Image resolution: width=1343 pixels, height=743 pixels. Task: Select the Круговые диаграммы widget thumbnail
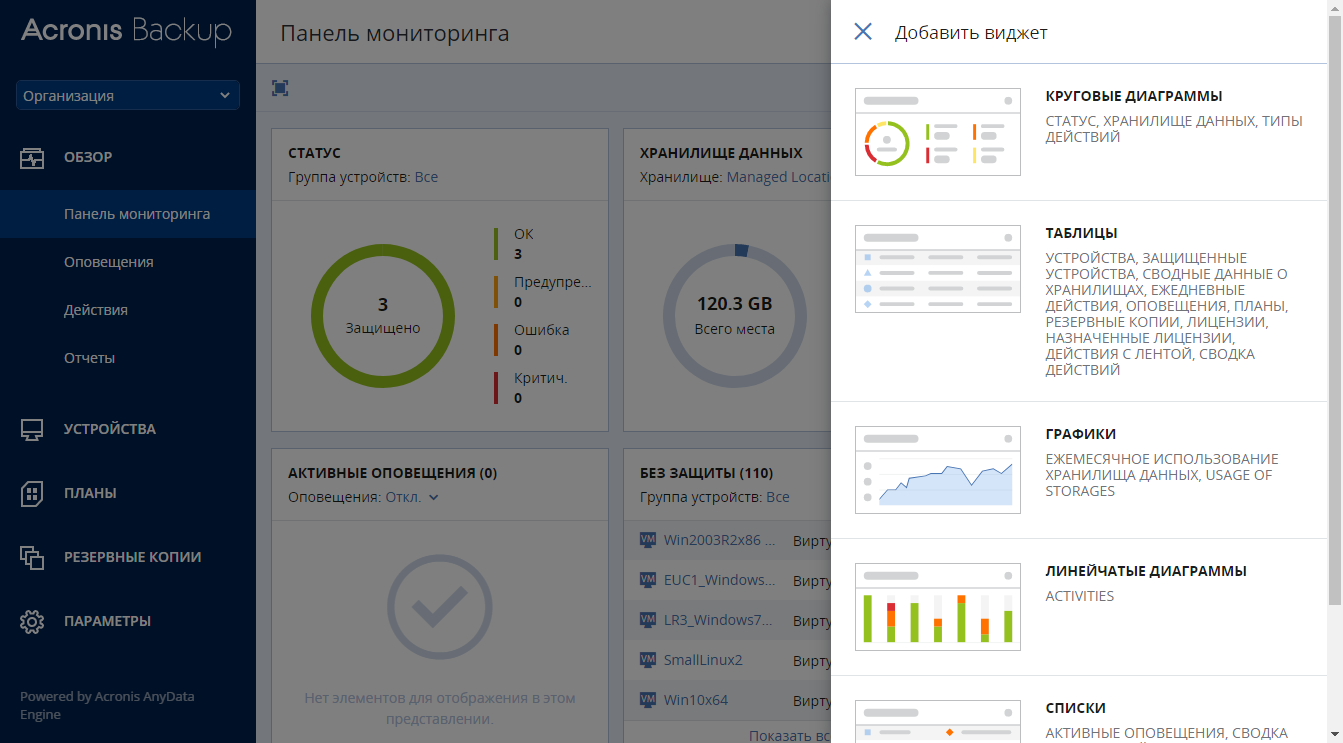pos(938,132)
